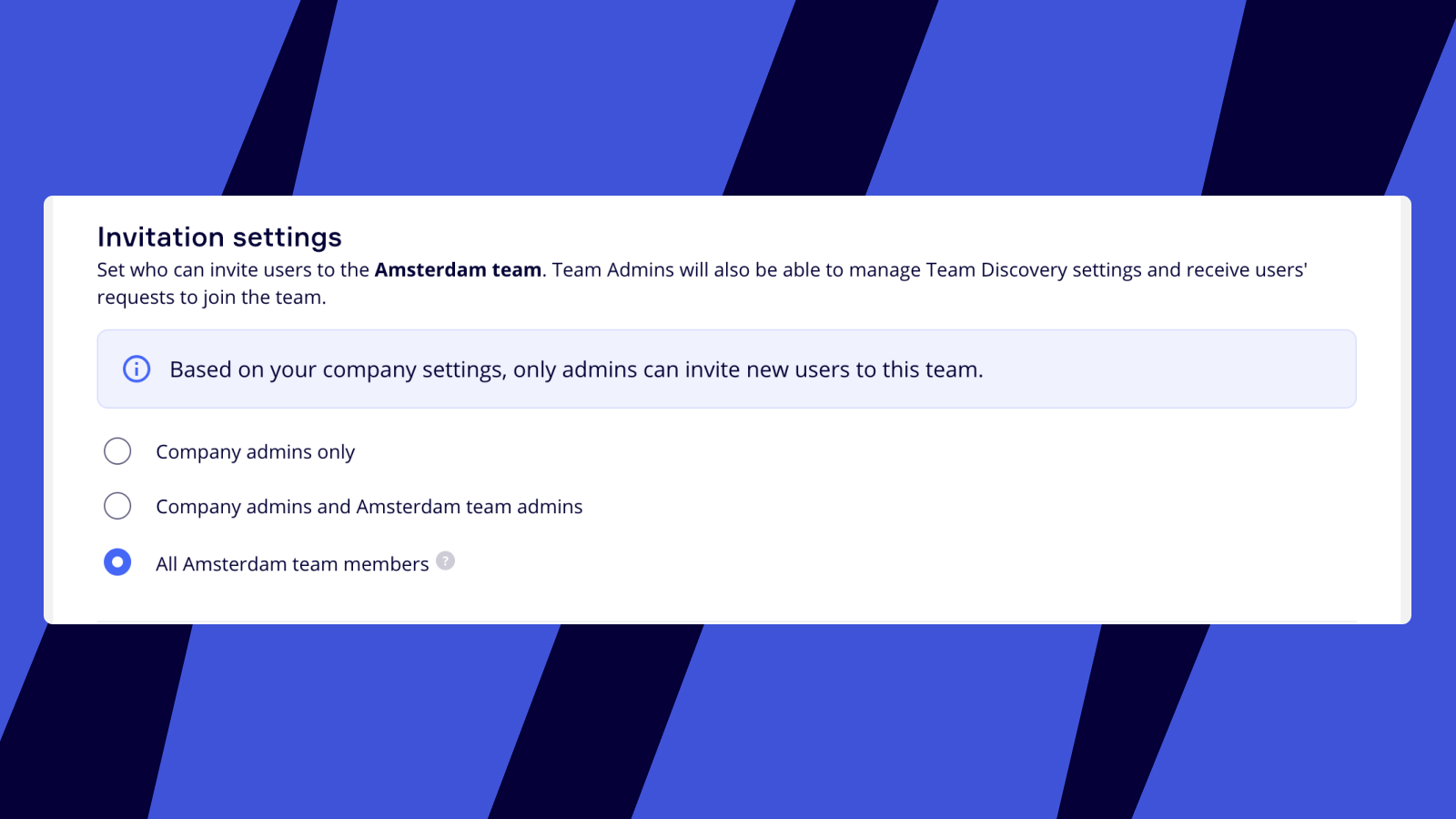Open the question mark help icon
This screenshot has width=1456, height=819.
[x=445, y=561]
